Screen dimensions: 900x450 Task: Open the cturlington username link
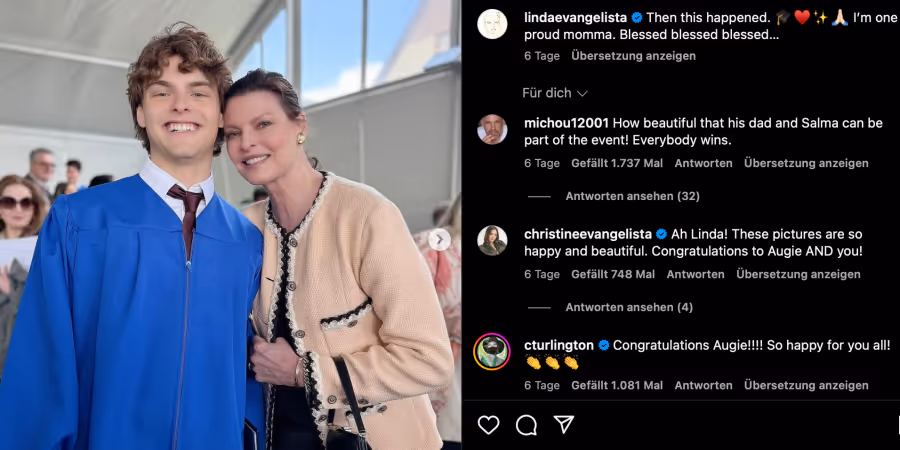(x=558, y=346)
